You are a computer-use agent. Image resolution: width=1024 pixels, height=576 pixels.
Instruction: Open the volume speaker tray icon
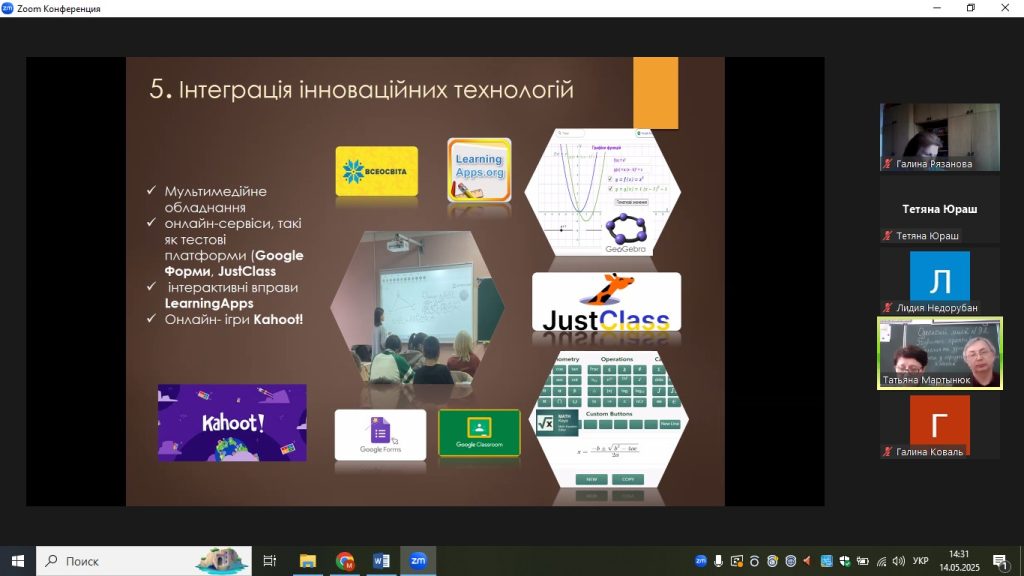(899, 561)
